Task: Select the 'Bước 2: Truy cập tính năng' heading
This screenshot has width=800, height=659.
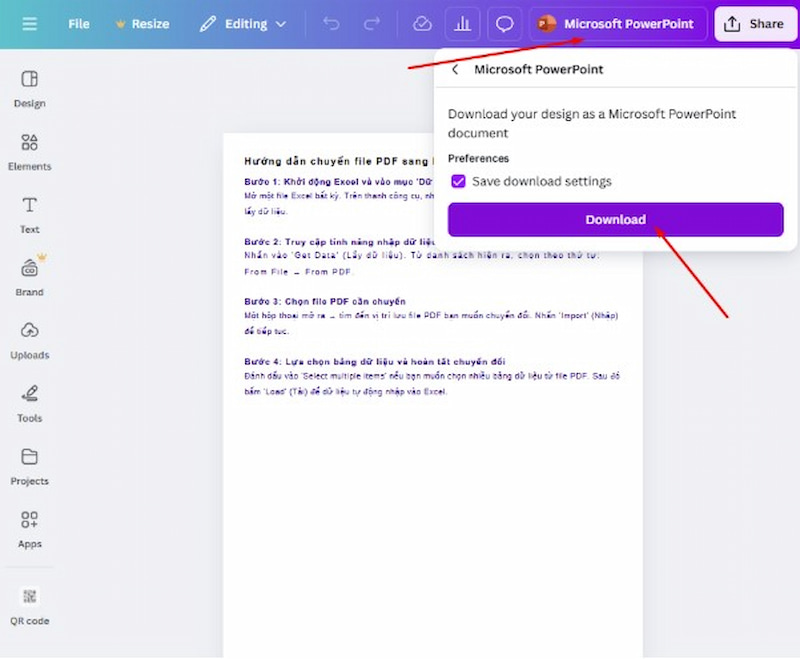Action: [339, 242]
